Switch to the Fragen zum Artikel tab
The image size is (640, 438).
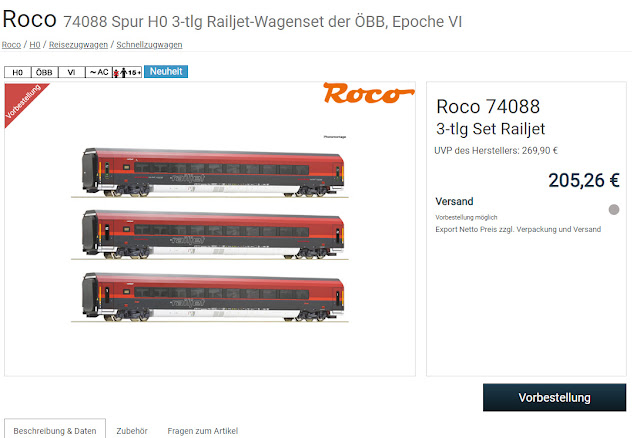202,431
